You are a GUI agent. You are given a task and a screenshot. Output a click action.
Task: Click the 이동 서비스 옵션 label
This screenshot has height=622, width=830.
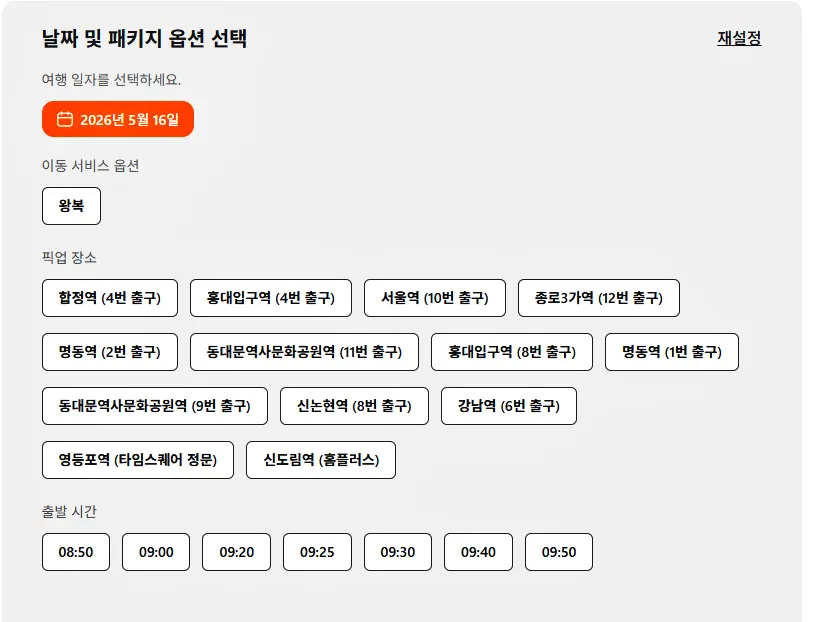pos(91,166)
